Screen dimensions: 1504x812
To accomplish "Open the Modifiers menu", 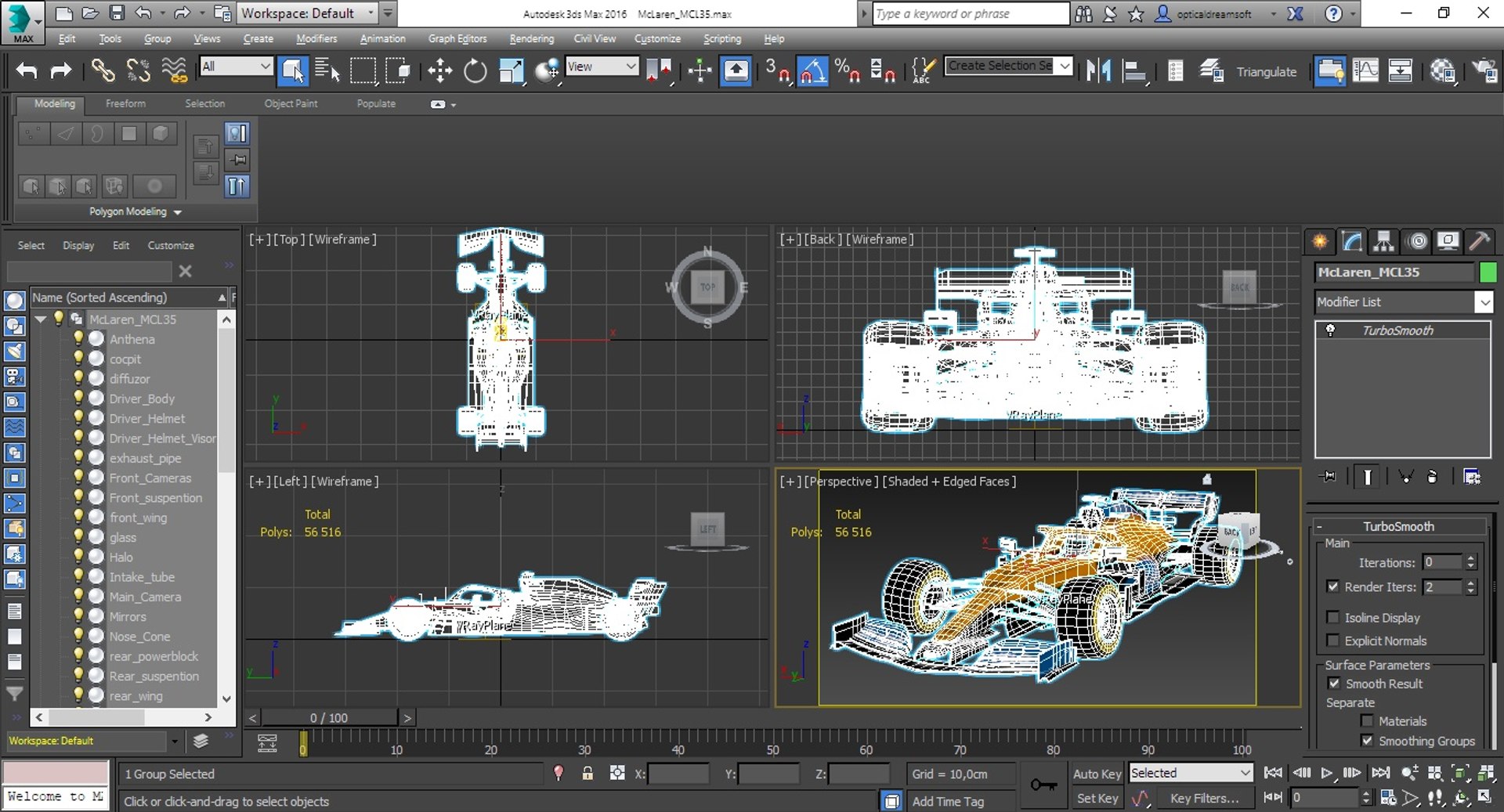I will click(316, 38).
